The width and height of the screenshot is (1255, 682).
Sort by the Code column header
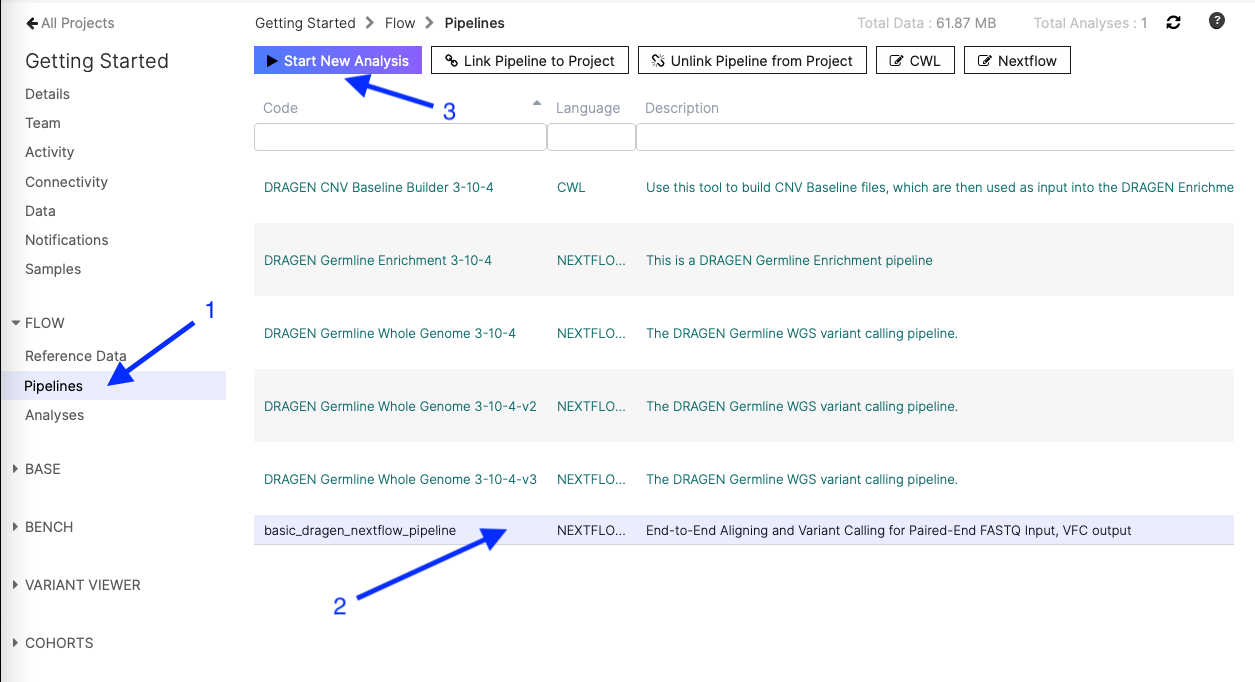[281, 108]
